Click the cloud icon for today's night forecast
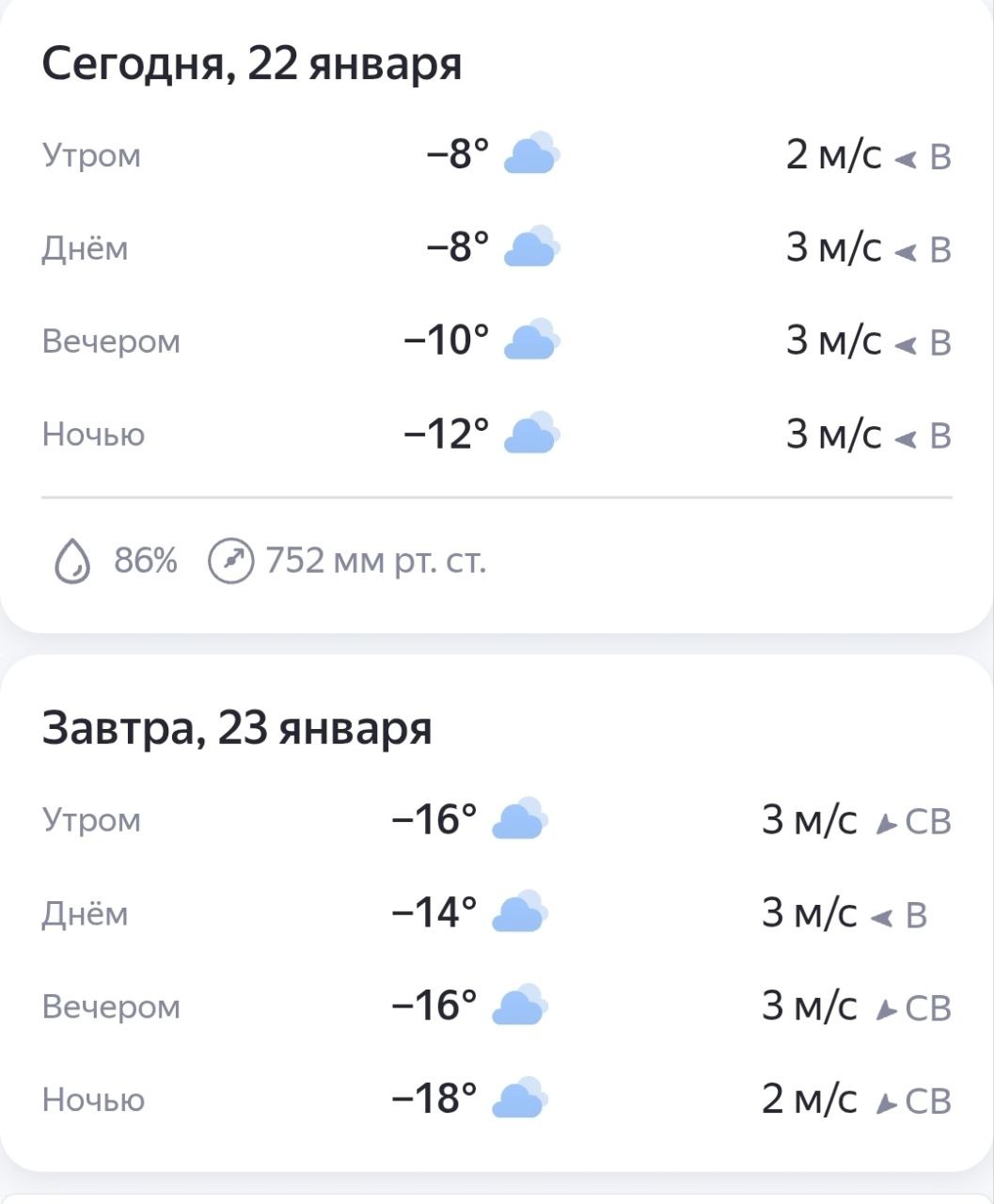This screenshot has width=994, height=1204. coord(531,434)
